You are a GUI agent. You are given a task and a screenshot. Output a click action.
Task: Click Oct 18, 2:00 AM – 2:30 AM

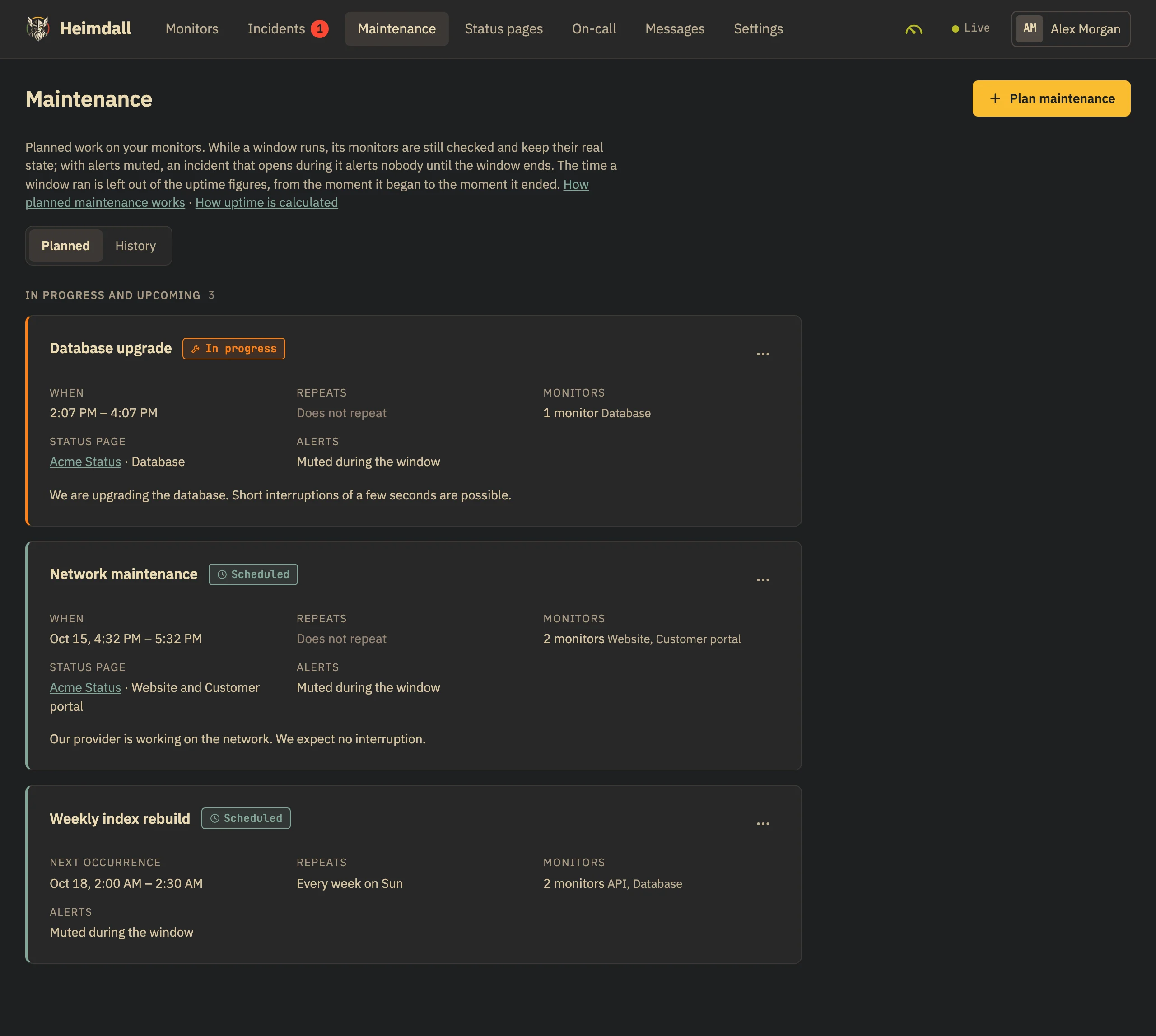(x=126, y=883)
